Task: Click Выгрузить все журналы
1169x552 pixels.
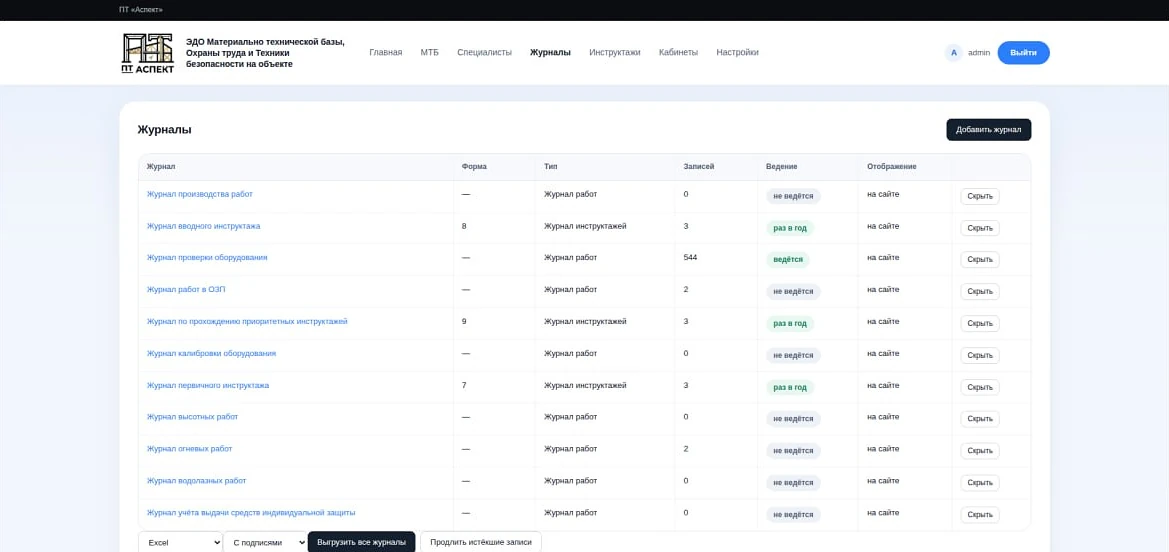Action: point(362,542)
